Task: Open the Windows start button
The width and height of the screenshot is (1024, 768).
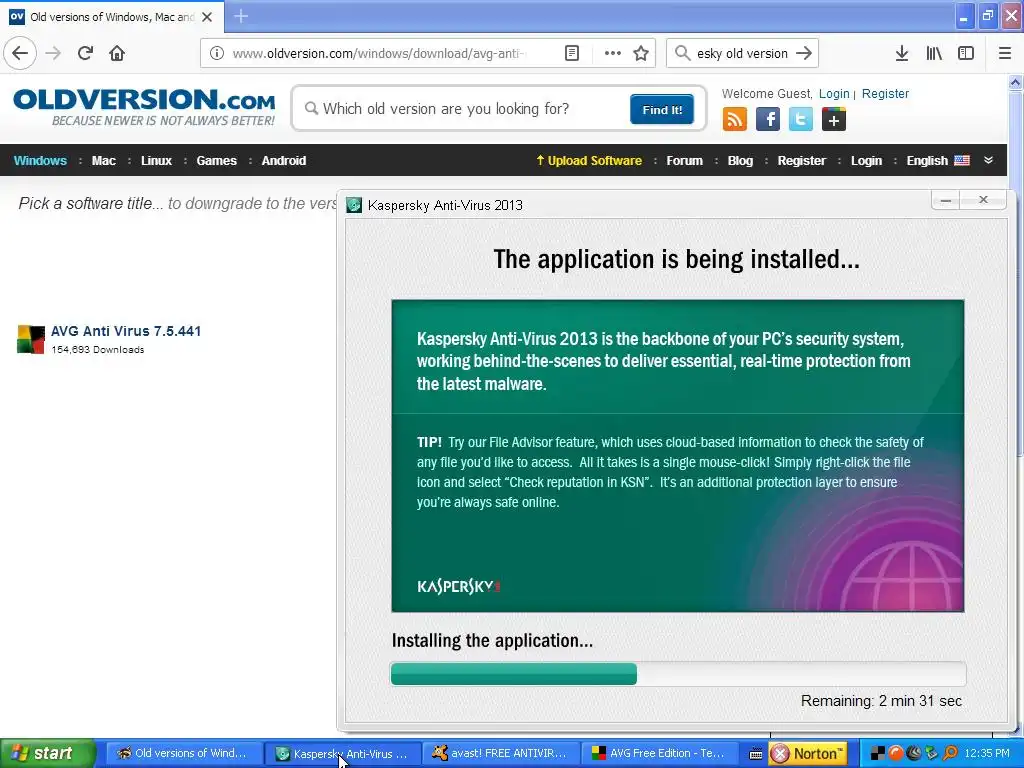Action: tap(47, 754)
